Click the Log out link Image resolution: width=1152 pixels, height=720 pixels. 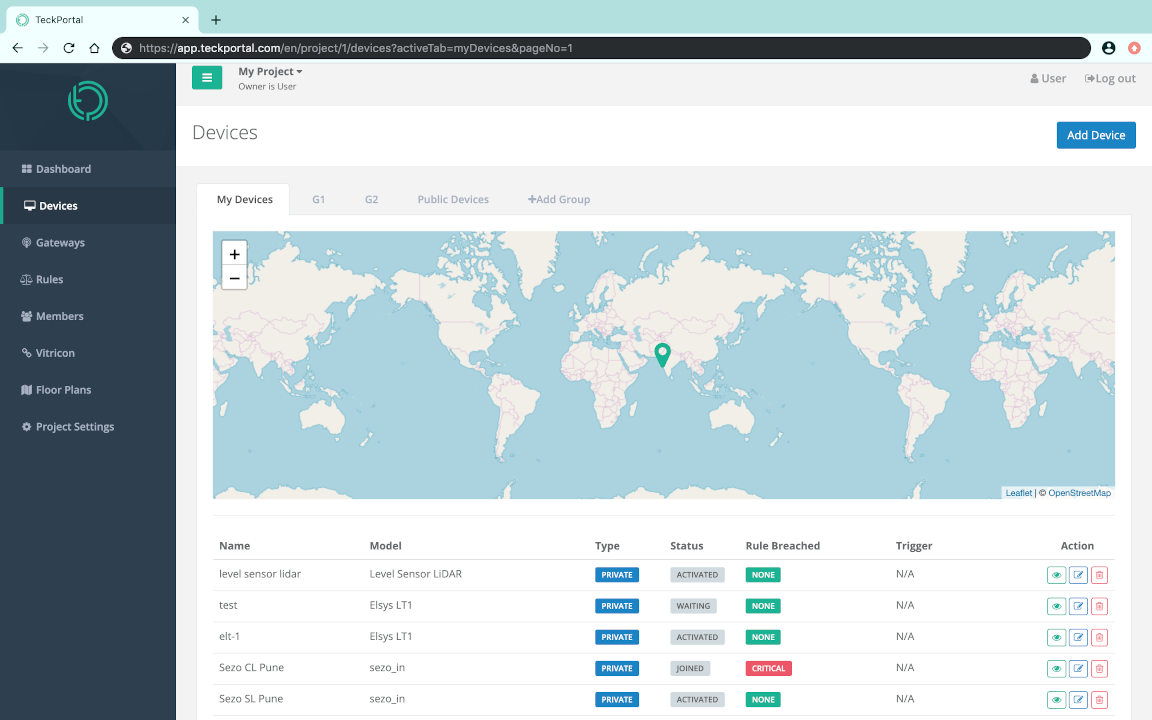point(1109,79)
